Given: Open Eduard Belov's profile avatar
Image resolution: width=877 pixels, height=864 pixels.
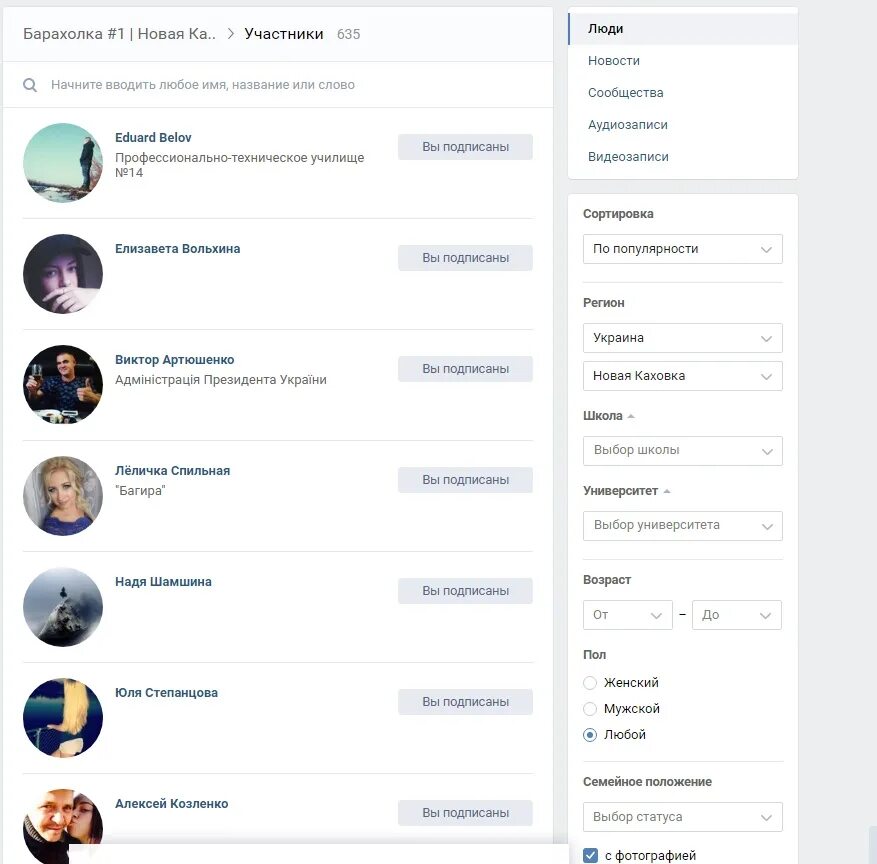Looking at the screenshot, I should pyautogui.click(x=63, y=163).
